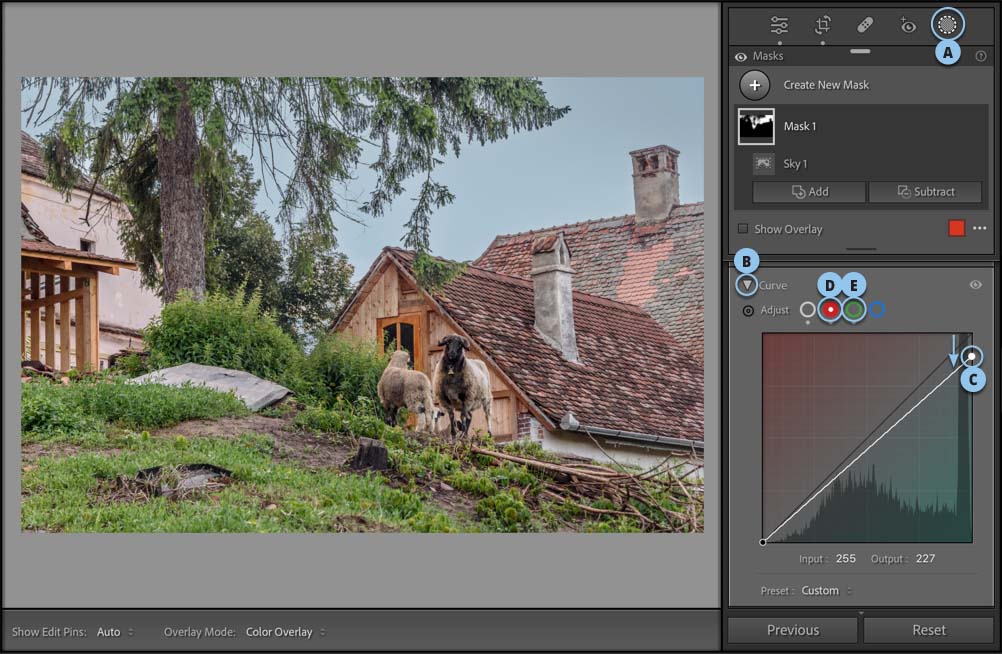
Task: Click the sheep photo preview
Action: pyautogui.click(x=362, y=305)
